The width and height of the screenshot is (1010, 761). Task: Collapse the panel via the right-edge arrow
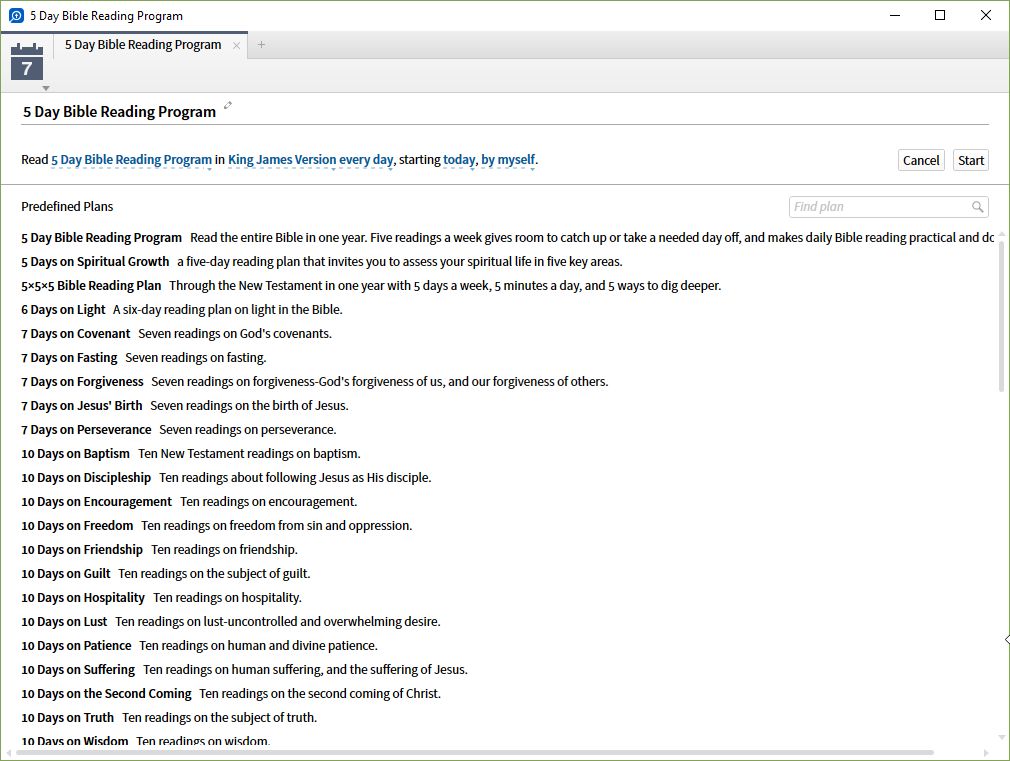(1004, 639)
